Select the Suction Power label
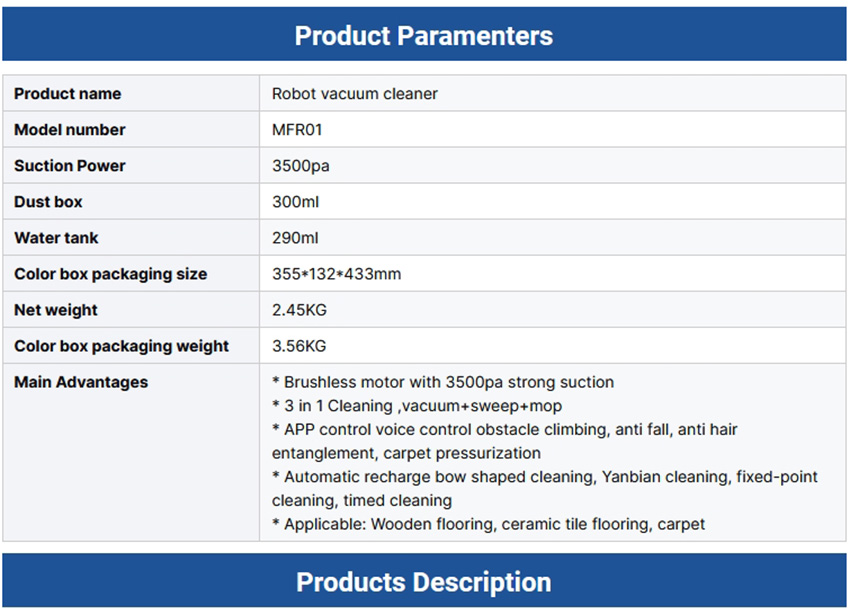The image size is (850, 614). 70,166
